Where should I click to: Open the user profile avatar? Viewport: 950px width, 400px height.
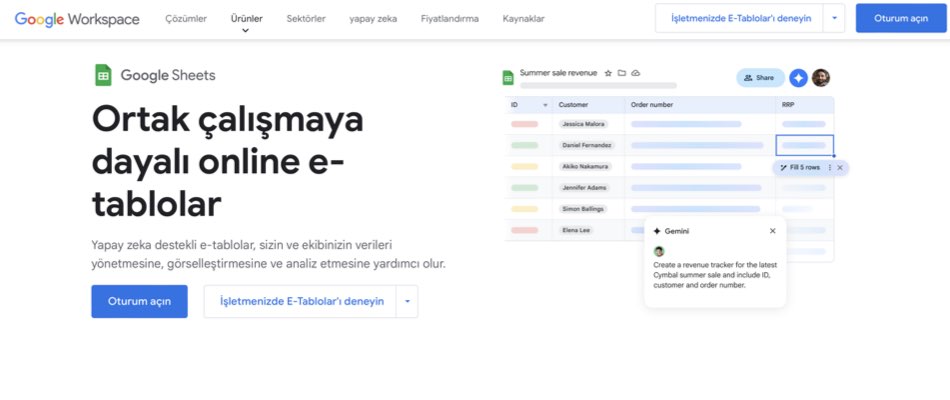coord(821,78)
